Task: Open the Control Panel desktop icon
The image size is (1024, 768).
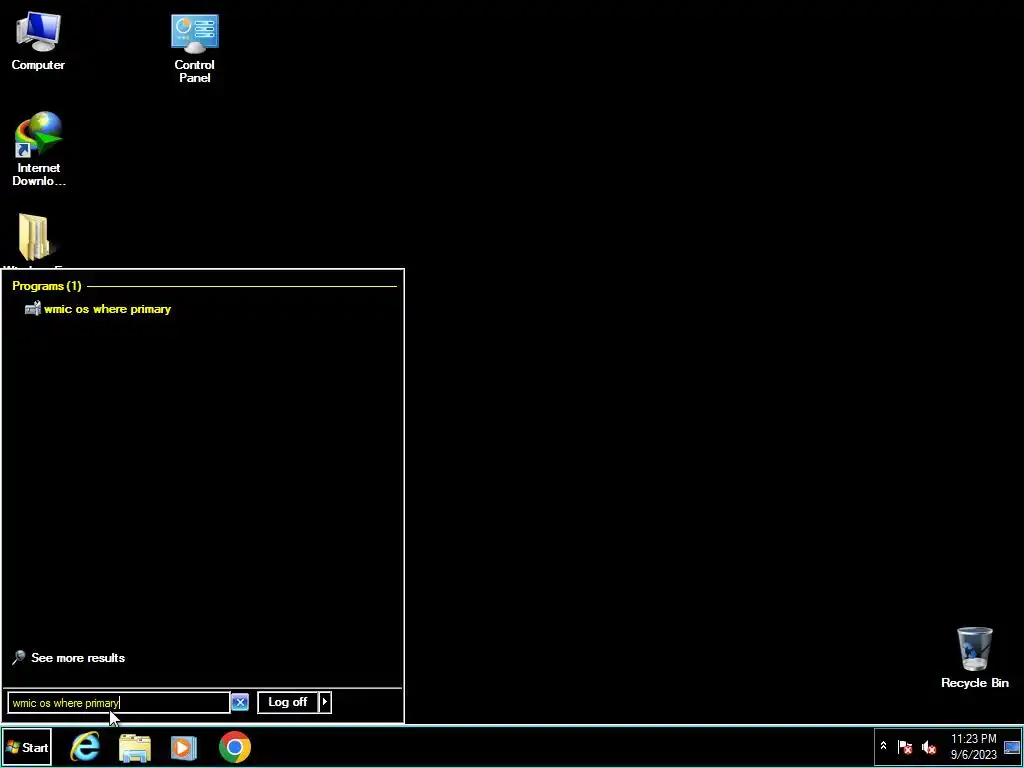Action: (x=195, y=47)
